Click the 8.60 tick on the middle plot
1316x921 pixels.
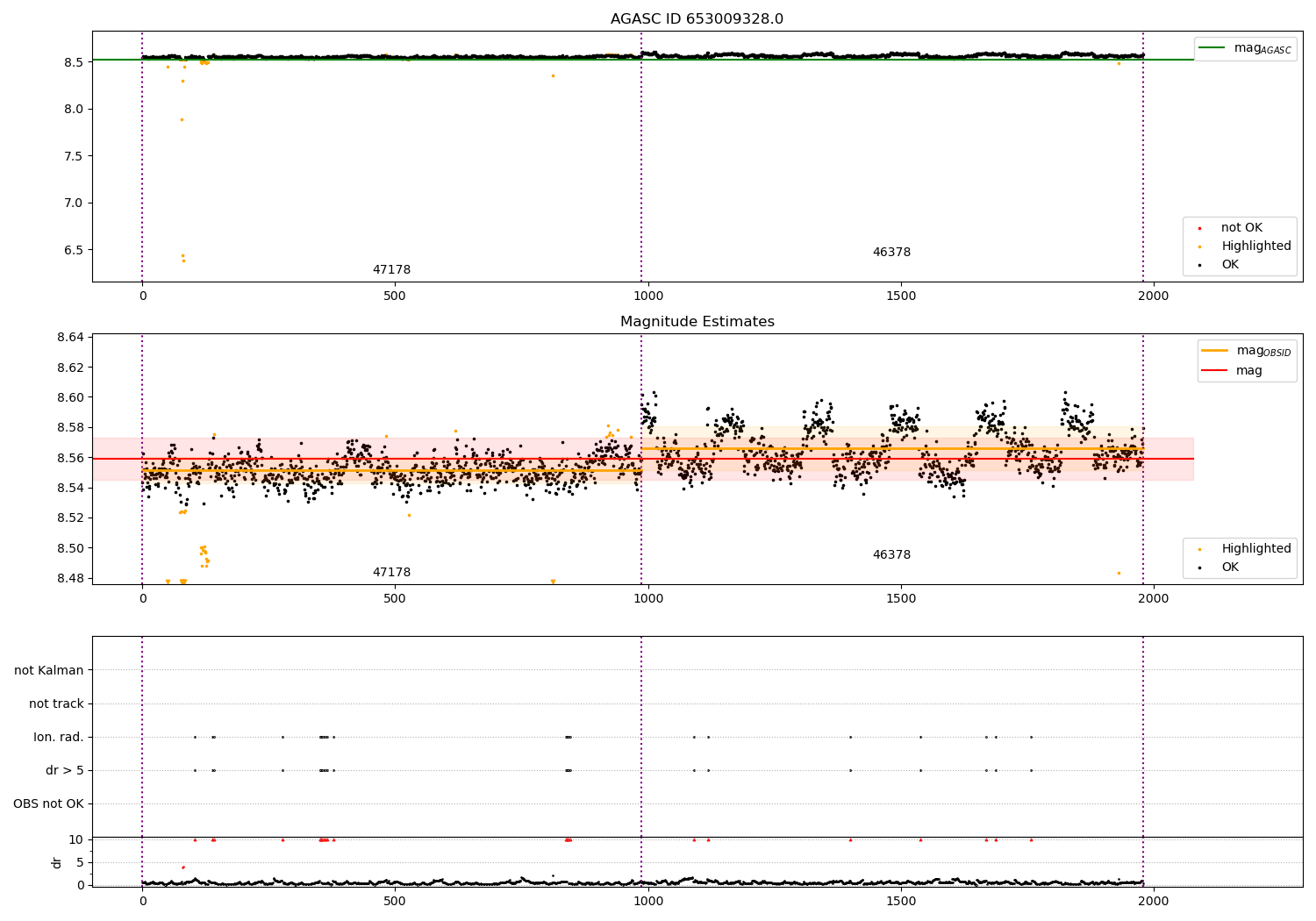pyautogui.click(x=69, y=397)
